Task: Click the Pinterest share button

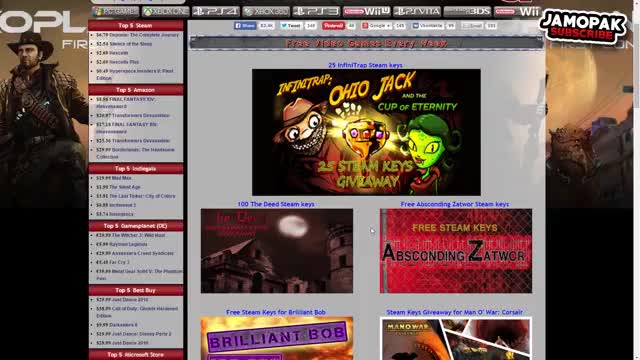Action: pyautogui.click(x=333, y=26)
